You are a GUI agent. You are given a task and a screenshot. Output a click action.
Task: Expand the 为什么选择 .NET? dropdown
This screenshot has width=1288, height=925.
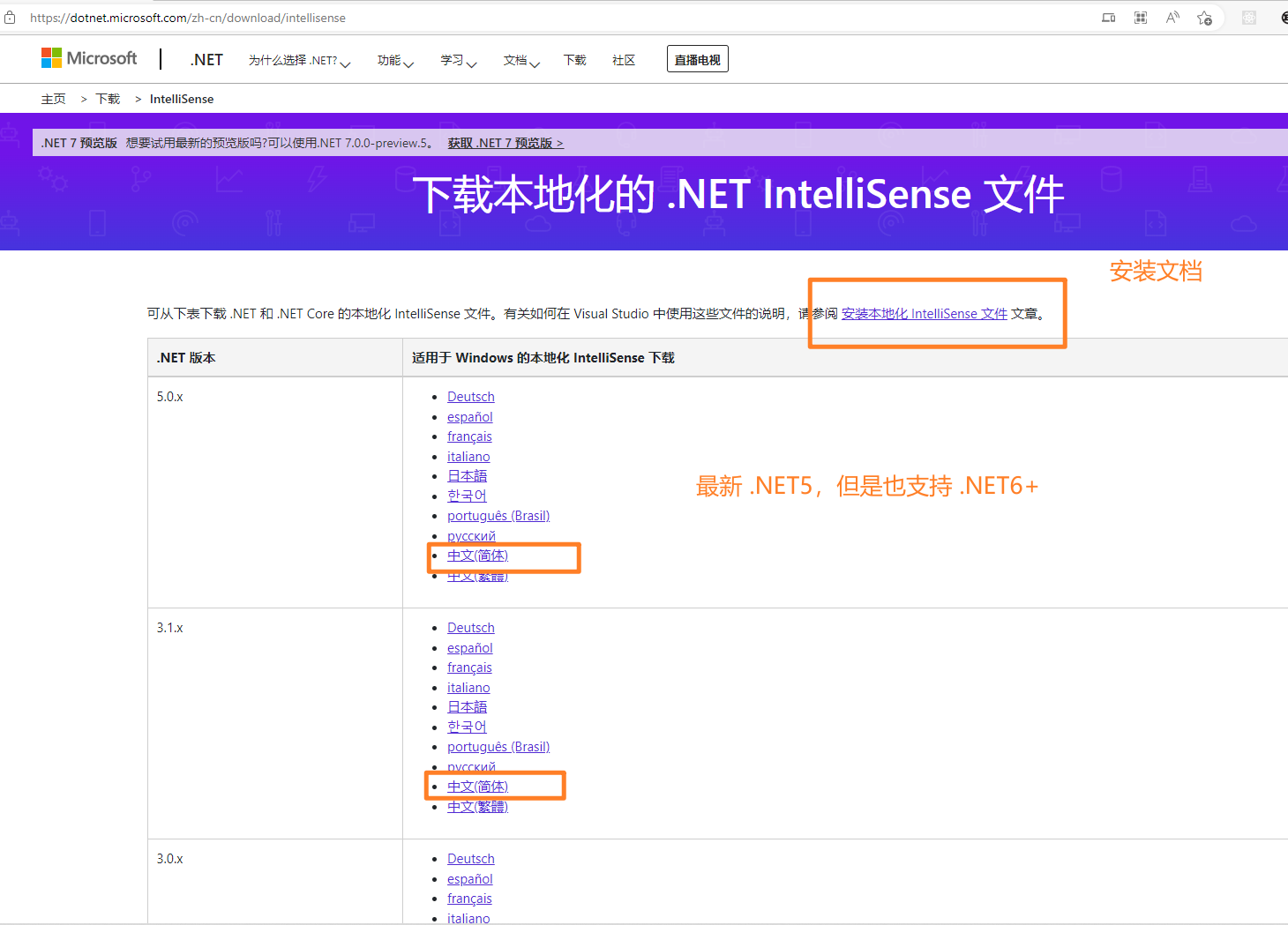coord(299,60)
